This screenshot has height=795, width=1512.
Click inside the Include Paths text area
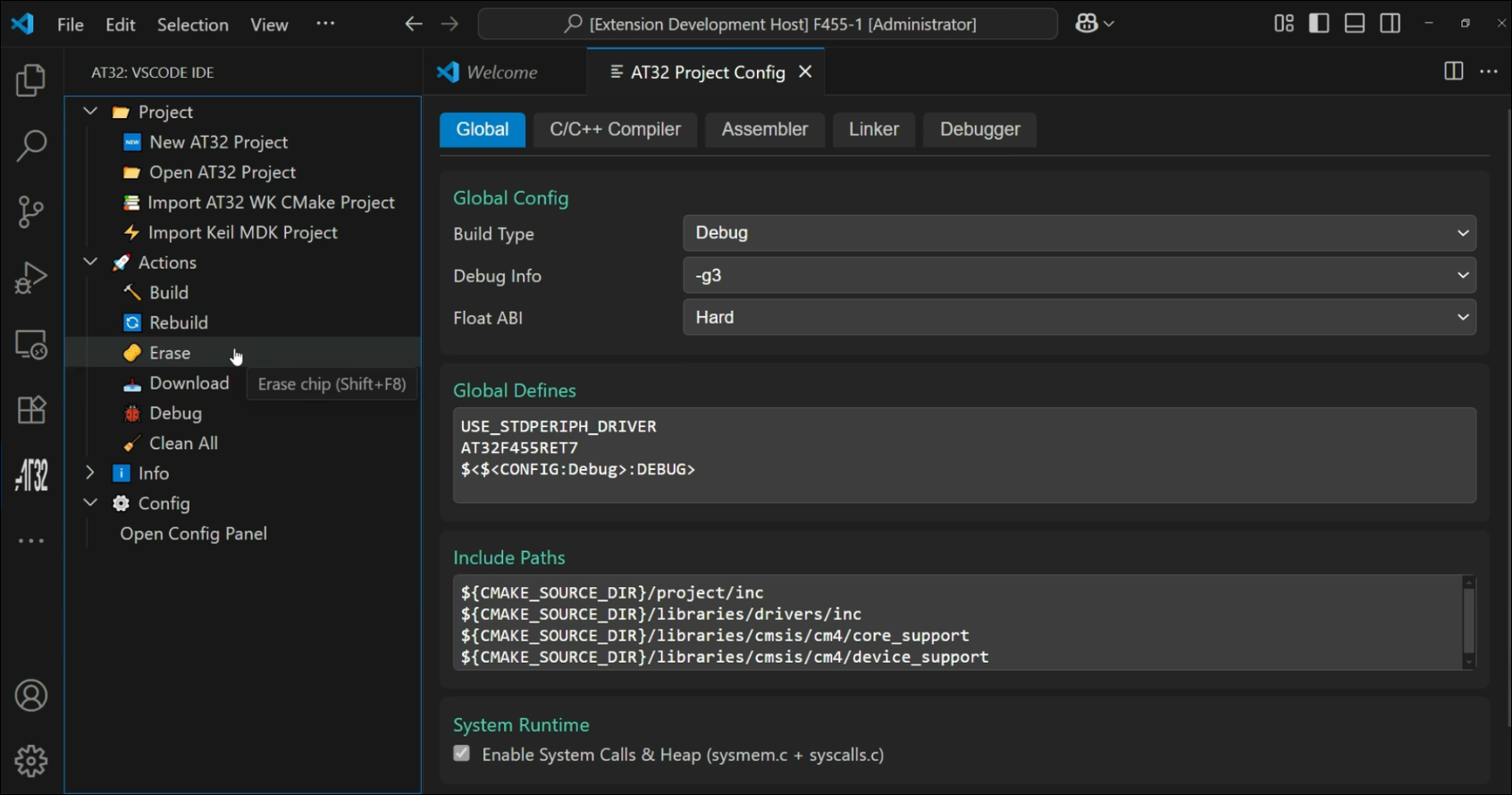pyautogui.click(x=957, y=623)
